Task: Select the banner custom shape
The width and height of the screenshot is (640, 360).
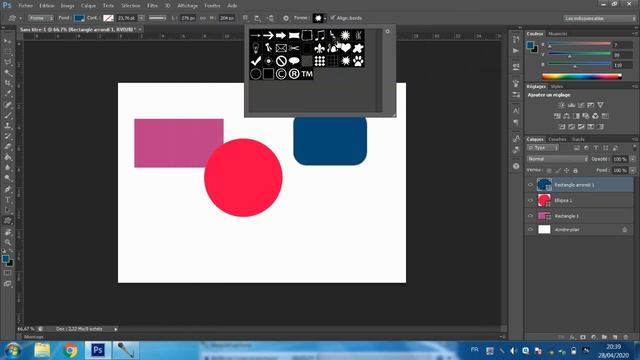Action: coord(294,36)
